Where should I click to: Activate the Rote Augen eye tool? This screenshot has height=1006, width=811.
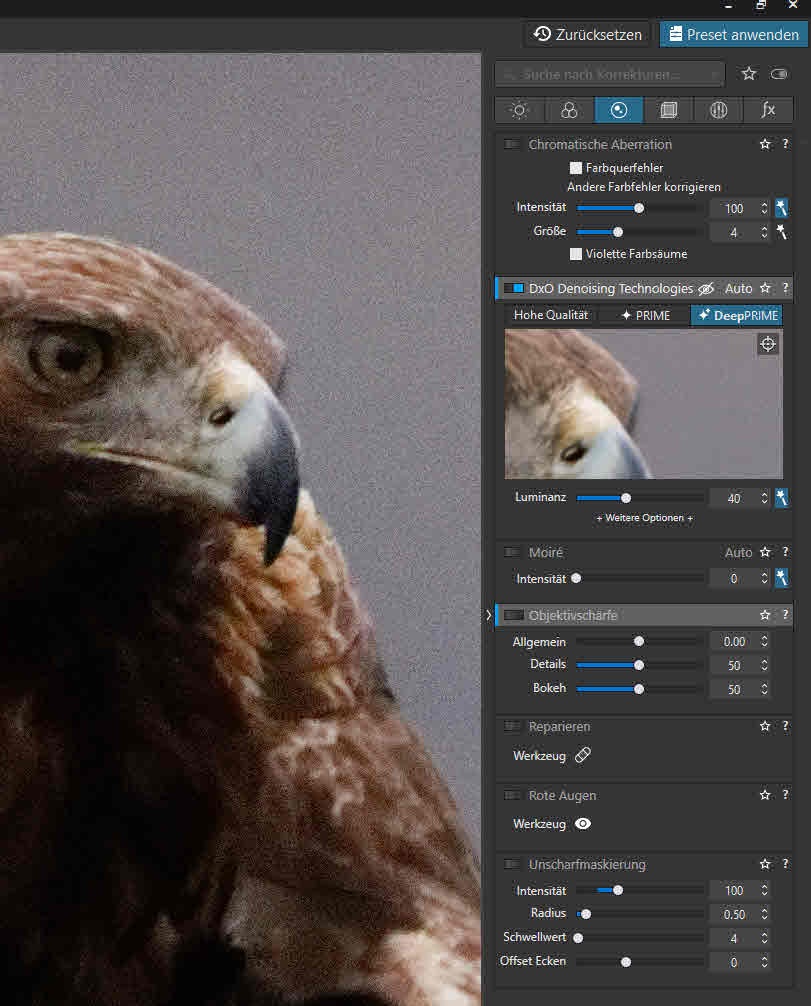point(583,824)
